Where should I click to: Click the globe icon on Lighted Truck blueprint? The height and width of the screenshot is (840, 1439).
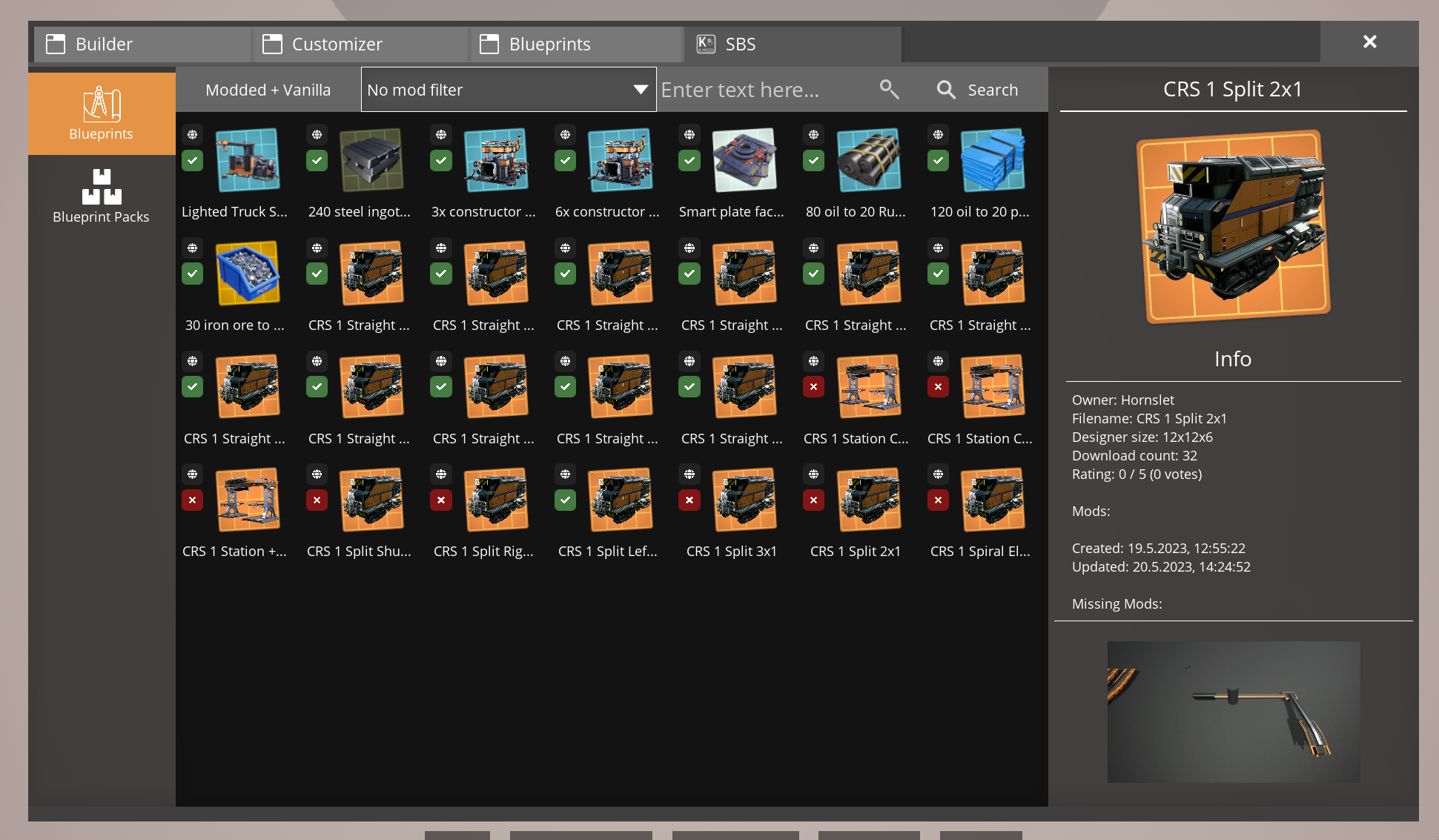point(192,134)
